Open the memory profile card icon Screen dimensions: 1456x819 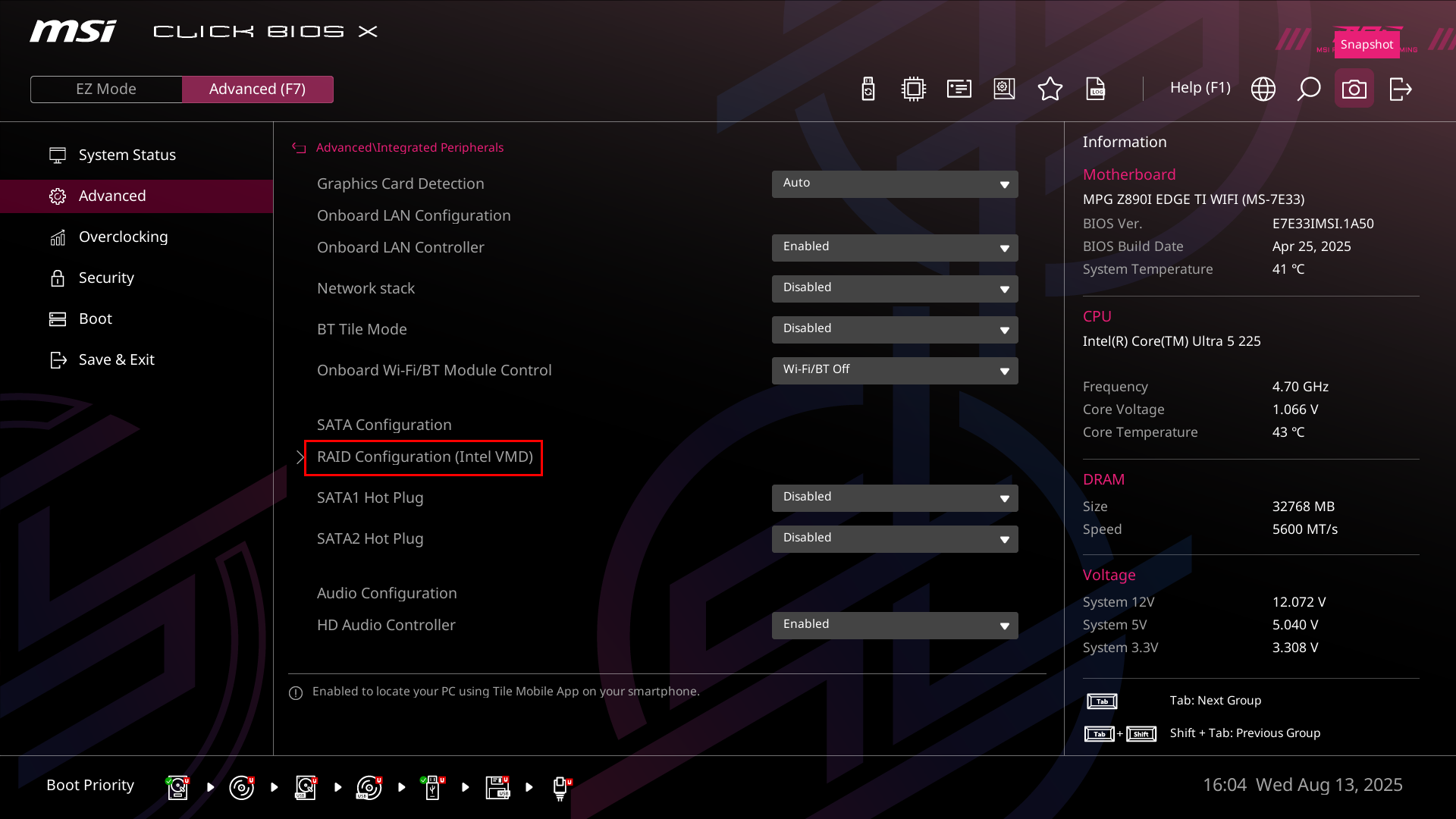pos(959,89)
